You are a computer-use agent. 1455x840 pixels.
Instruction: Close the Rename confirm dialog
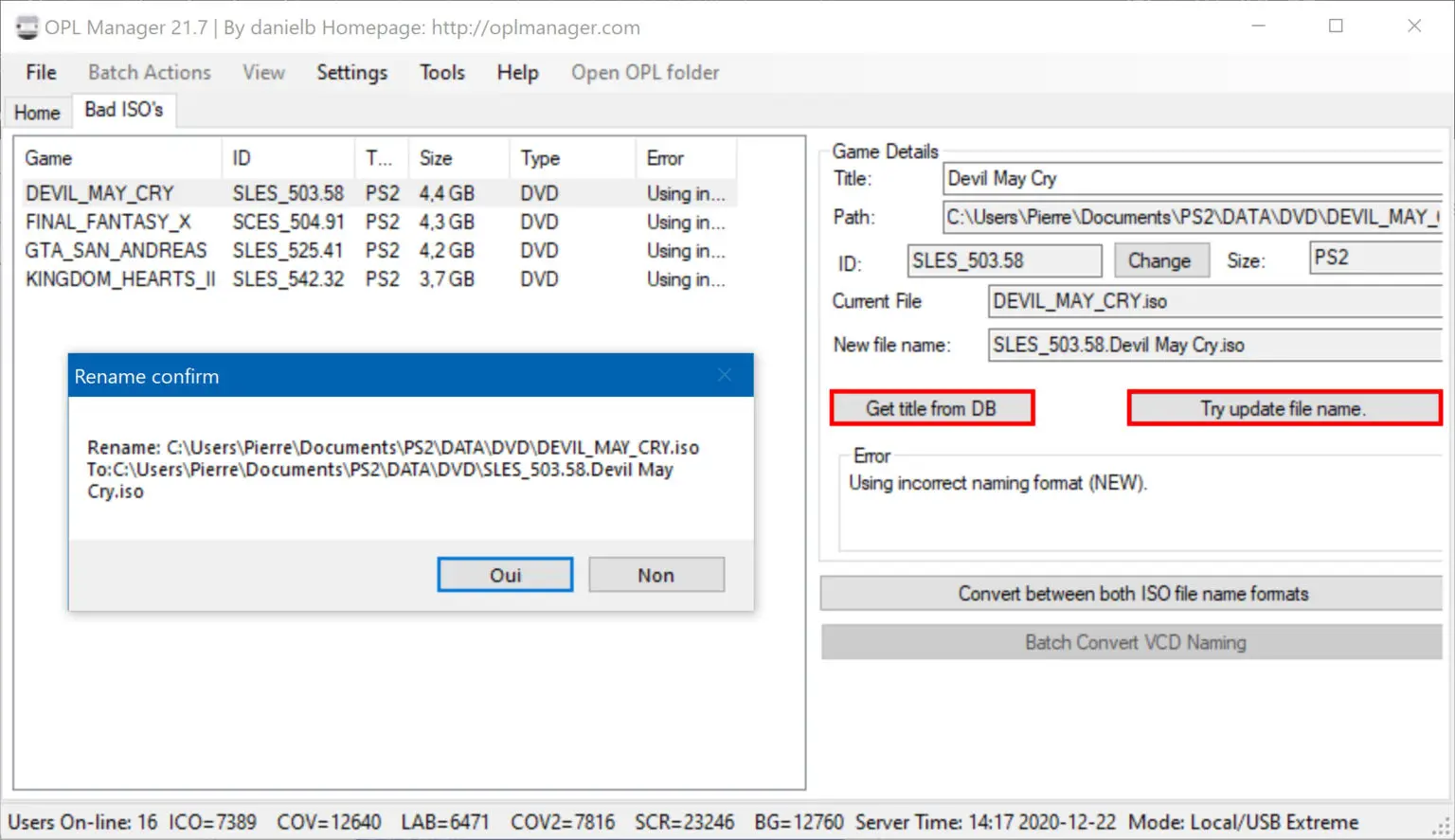pyautogui.click(x=725, y=376)
